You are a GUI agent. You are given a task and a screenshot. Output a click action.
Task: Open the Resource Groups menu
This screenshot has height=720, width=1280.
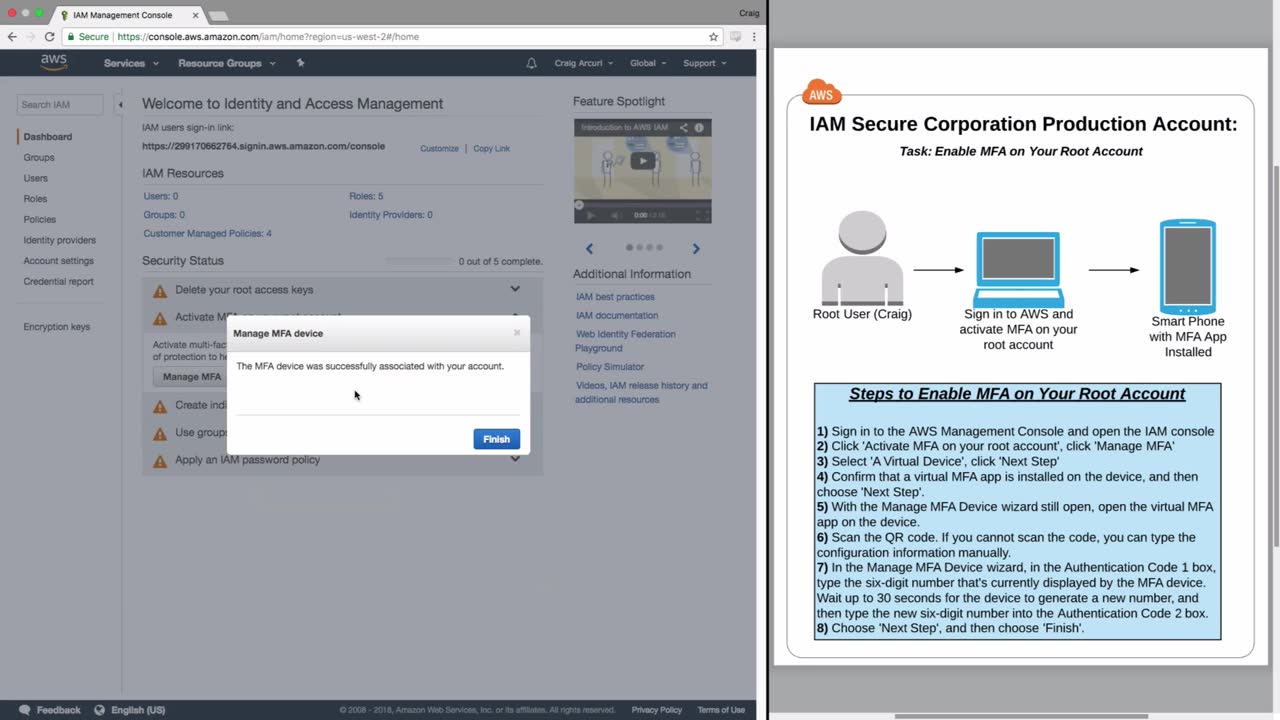(225, 63)
